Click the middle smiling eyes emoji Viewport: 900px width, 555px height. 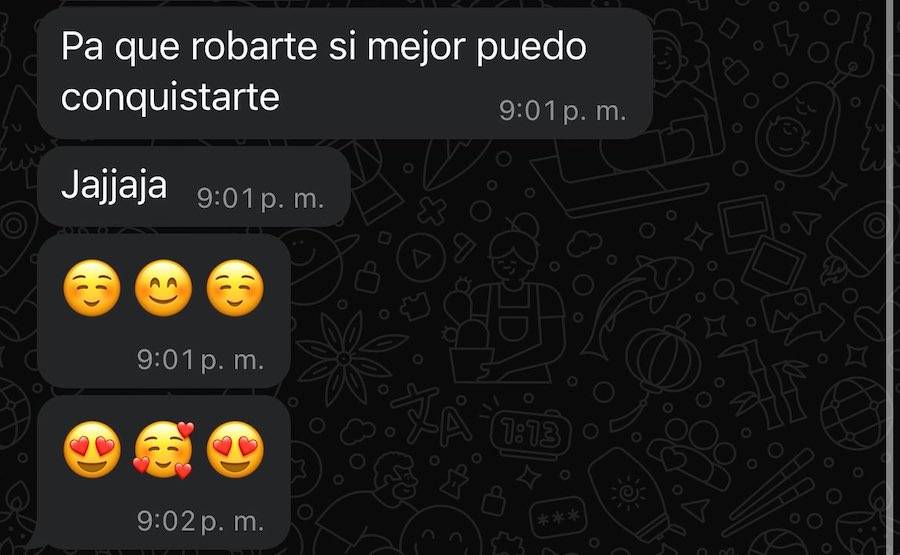[164, 288]
